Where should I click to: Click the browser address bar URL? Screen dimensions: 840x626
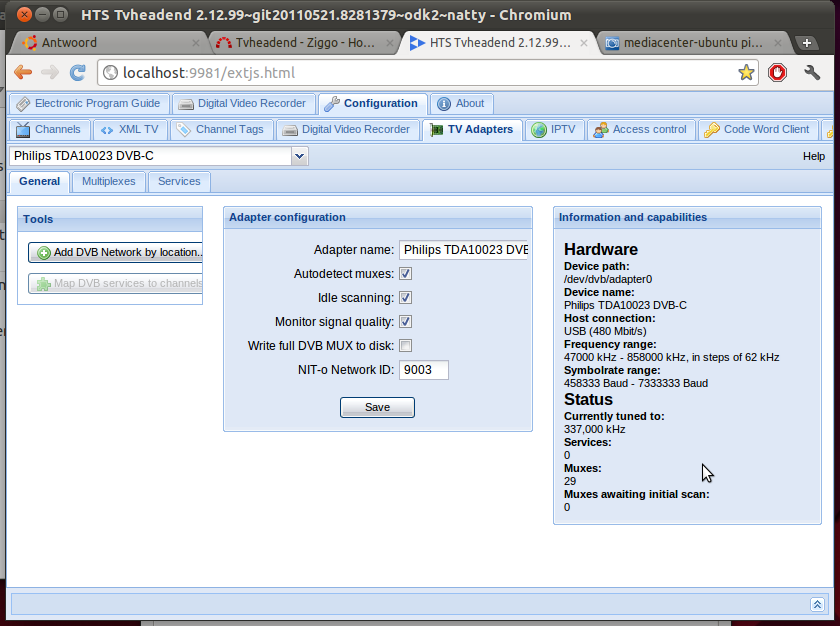(209, 73)
